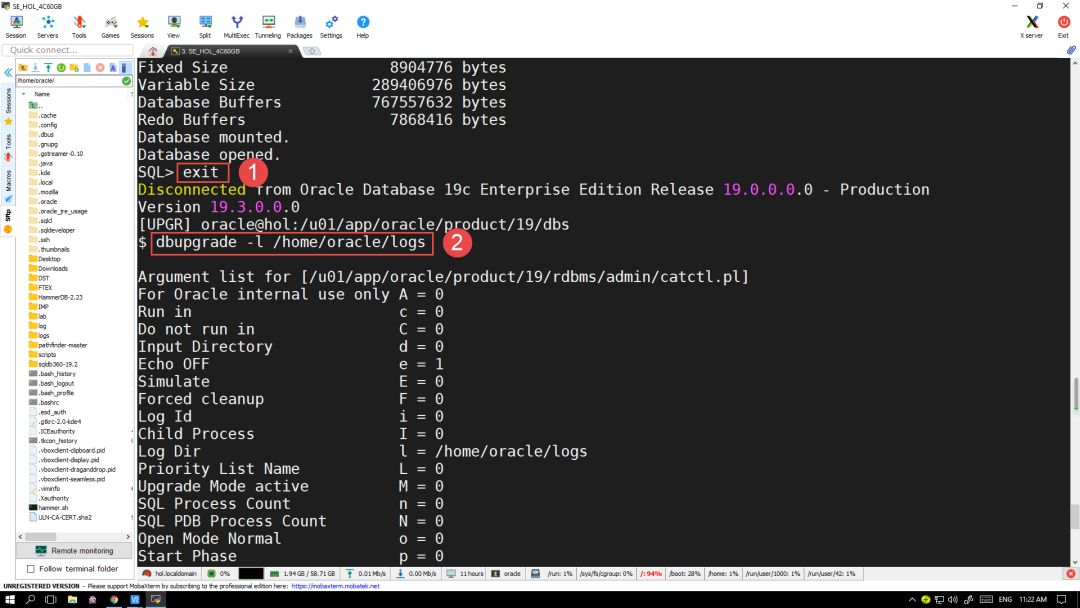Open the Settings toolbar button
1080x608 pixels.
[x=331, y=27]
